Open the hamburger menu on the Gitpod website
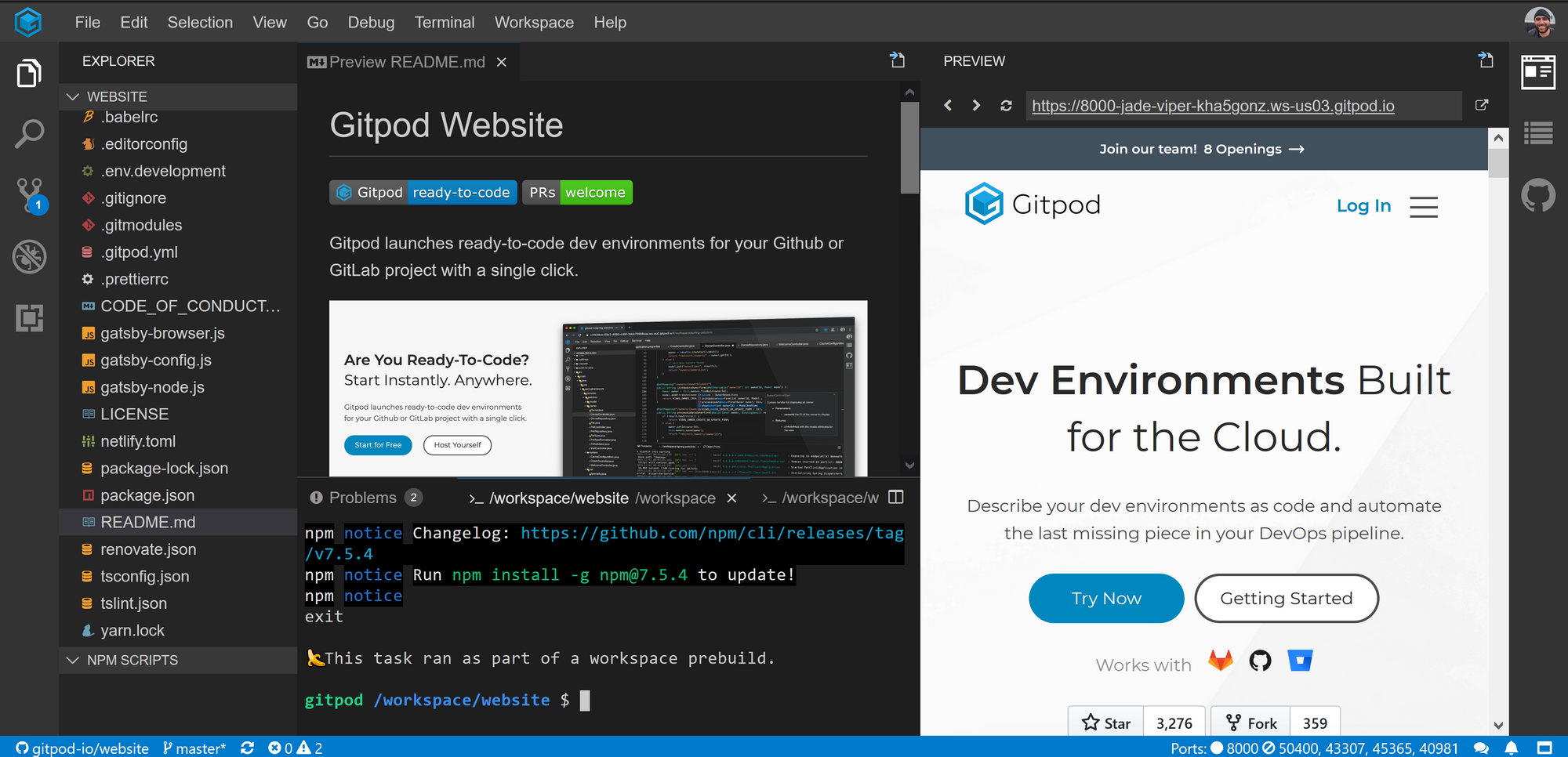This screenshot has width=1568, height=757. pyautogui.click(x=1424, y=206)
